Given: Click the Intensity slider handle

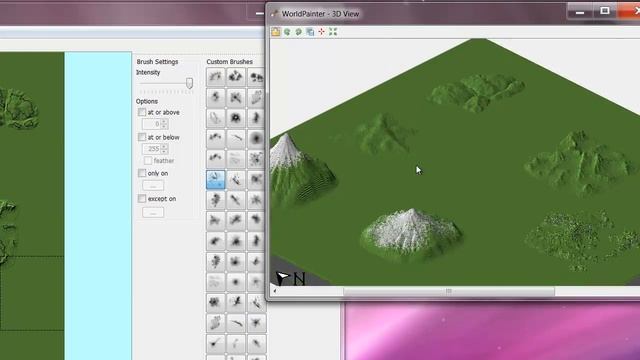Looking at the screenshot, I should tap(189, 83).
